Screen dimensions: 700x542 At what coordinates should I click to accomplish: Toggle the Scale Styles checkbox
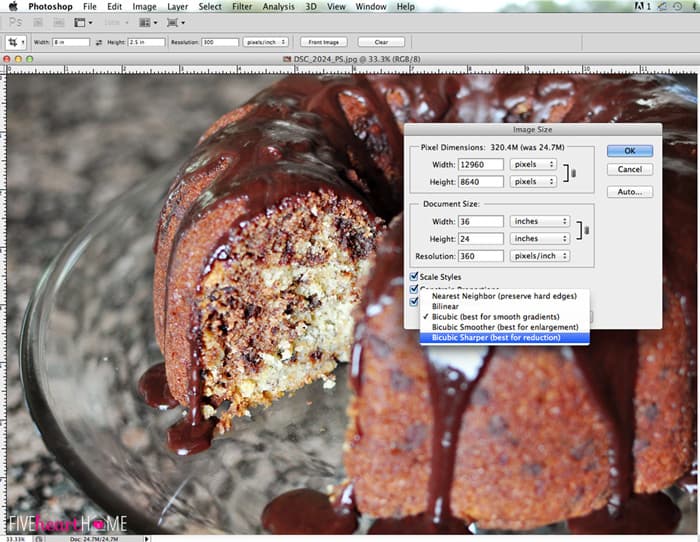coord(414,276)
